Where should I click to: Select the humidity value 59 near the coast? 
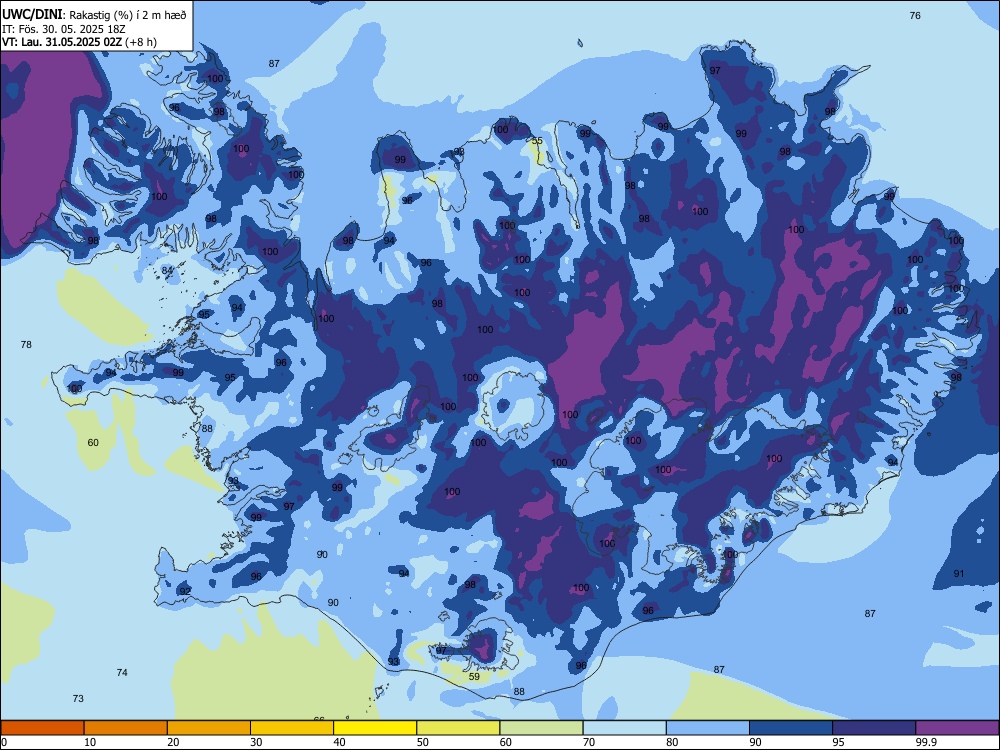pos(474,677)
